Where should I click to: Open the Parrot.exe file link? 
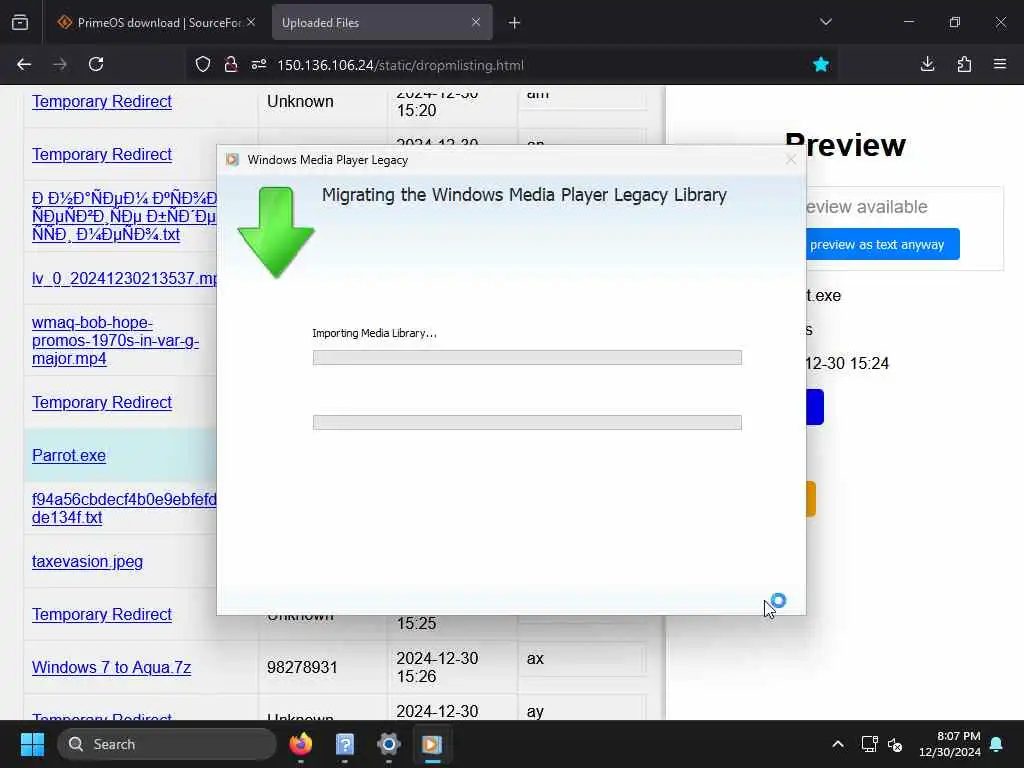tap(69, 455)
